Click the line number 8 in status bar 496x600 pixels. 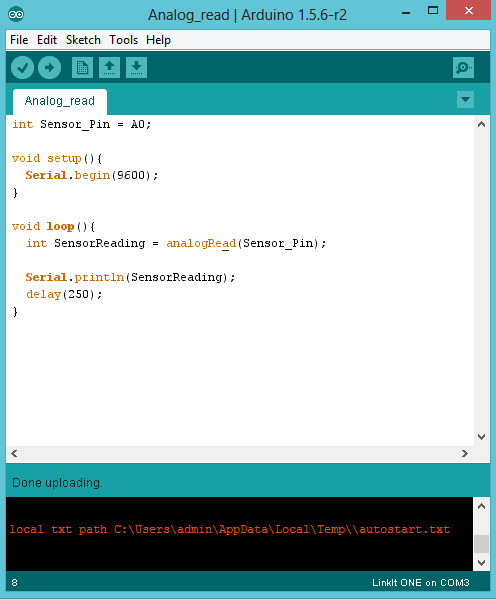pos(14,583)
